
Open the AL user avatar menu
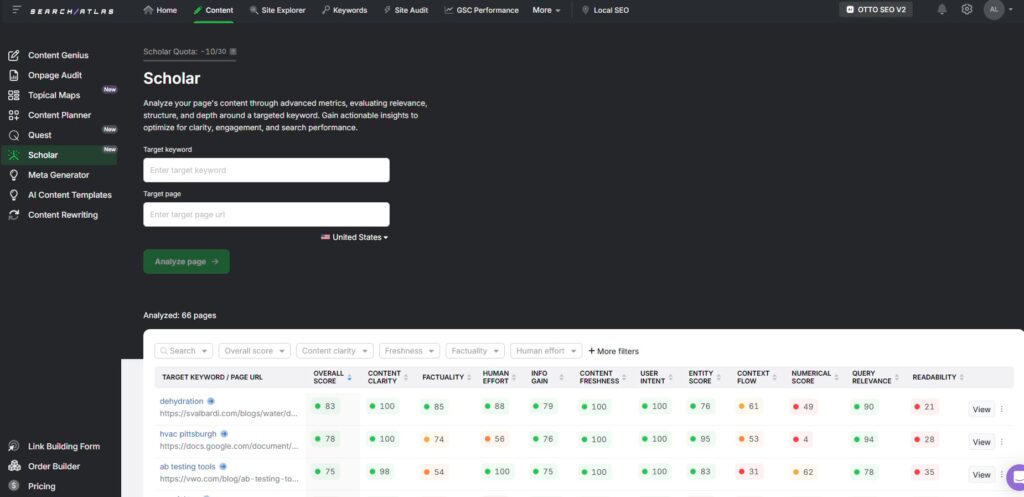coord(993,10)
